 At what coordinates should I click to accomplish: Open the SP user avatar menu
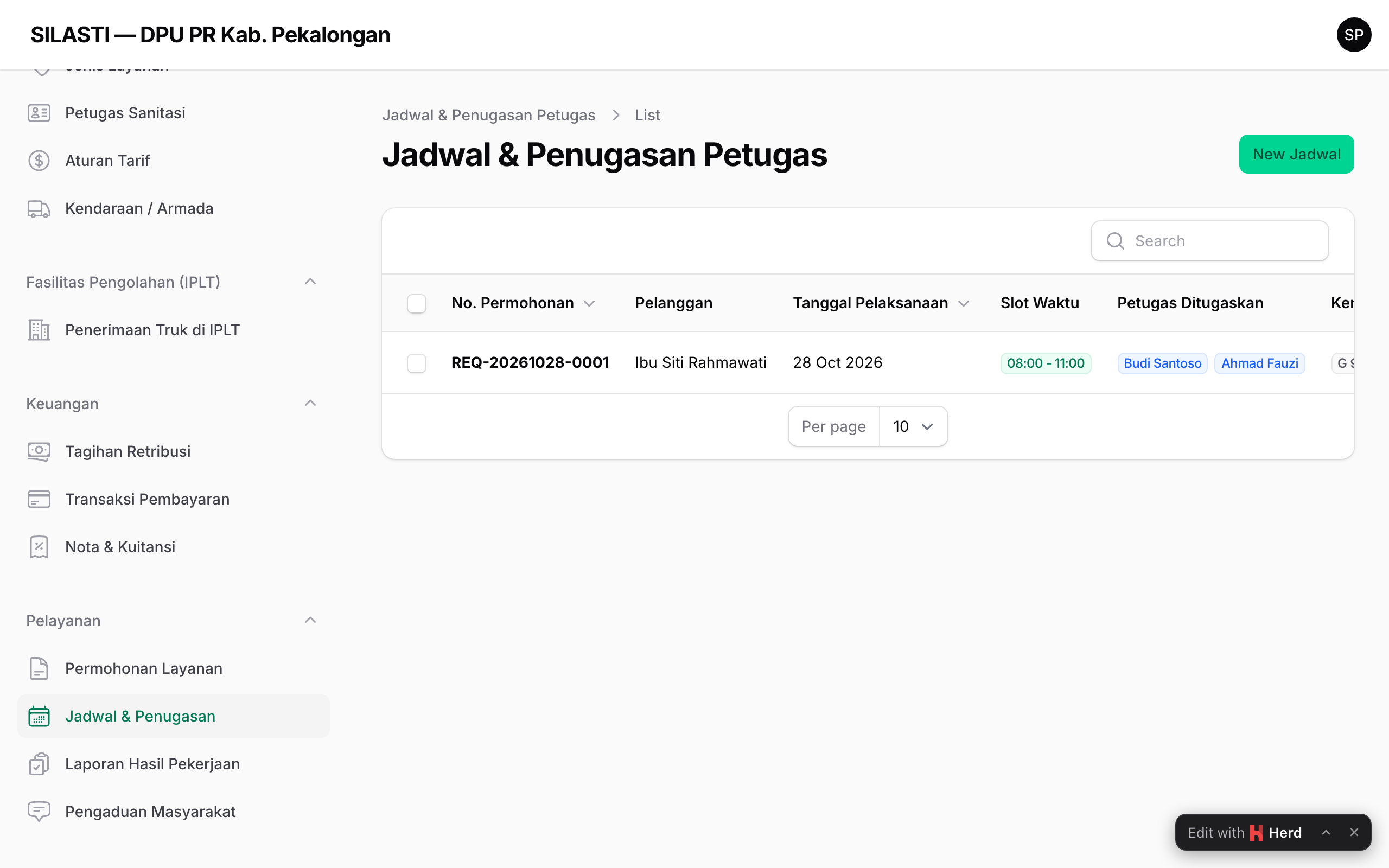pyautogui.click(x=1353, y=35)
